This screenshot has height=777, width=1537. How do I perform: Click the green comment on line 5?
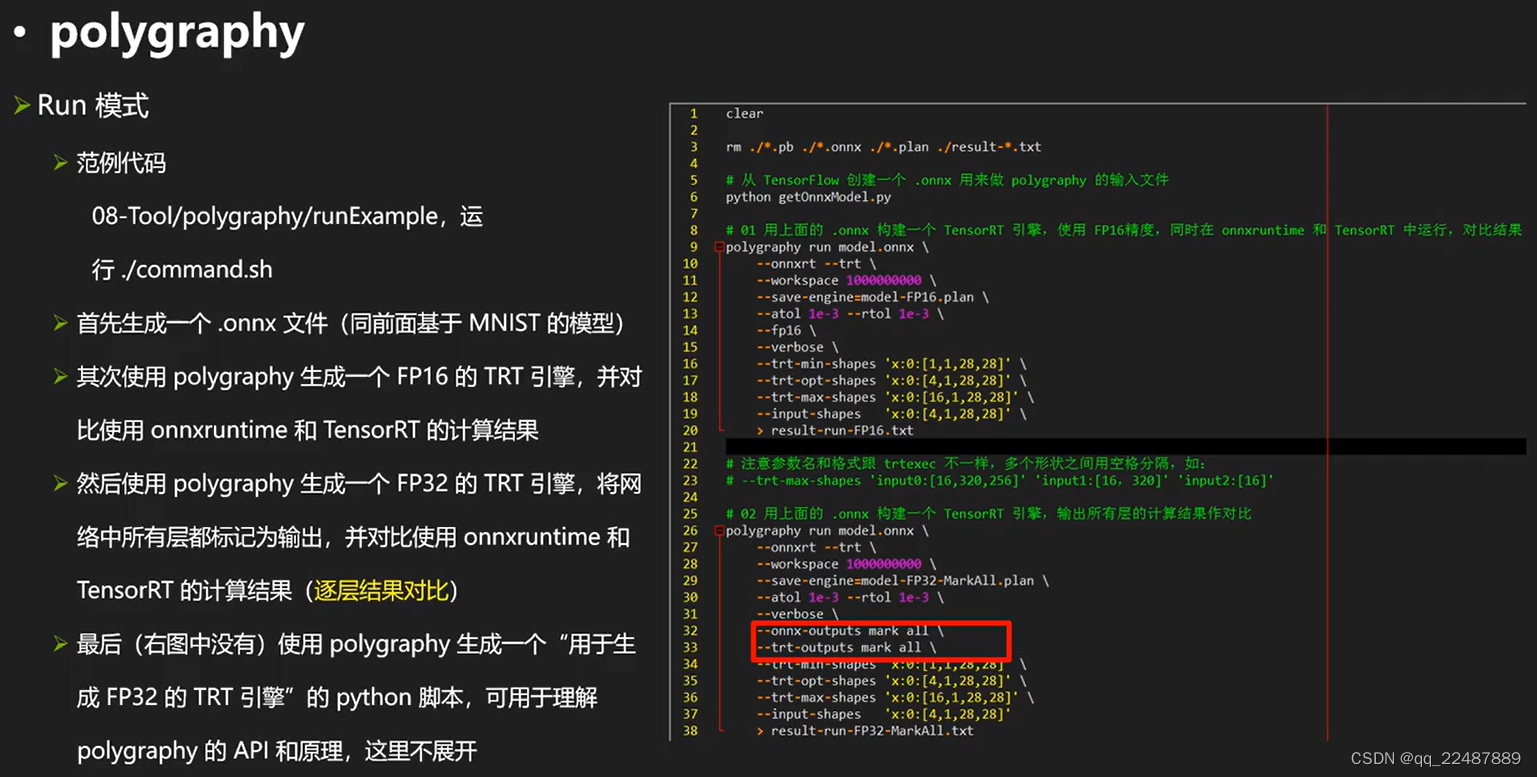947,180
